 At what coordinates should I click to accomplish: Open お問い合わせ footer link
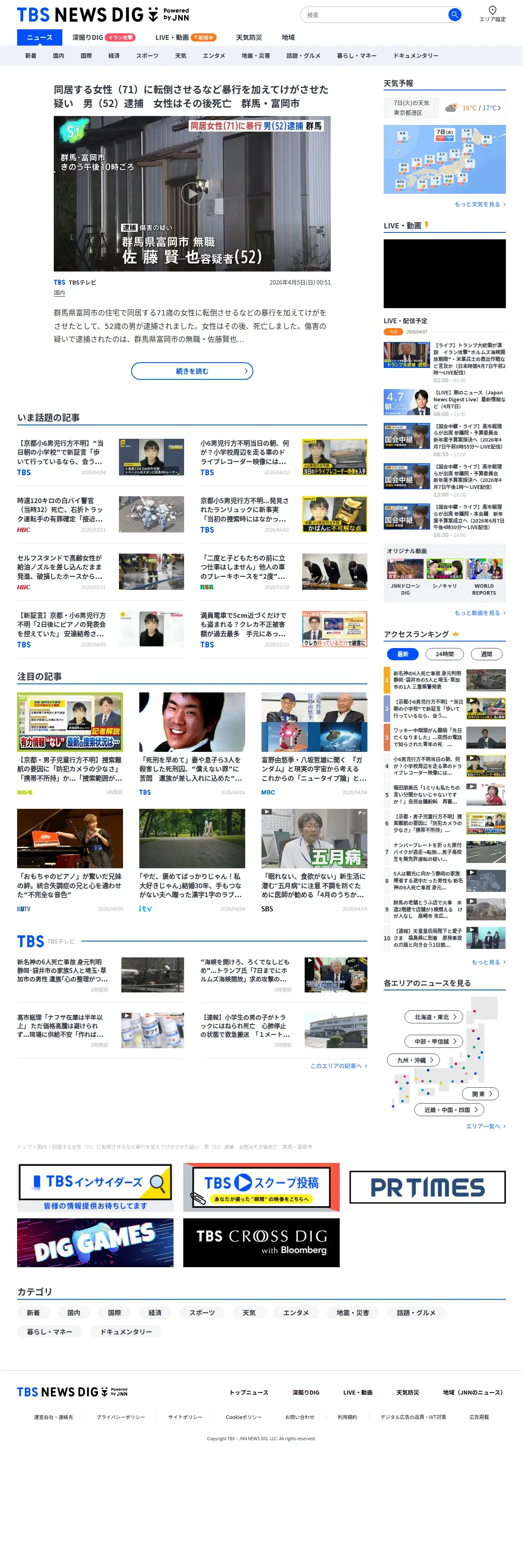point(299,1417)
